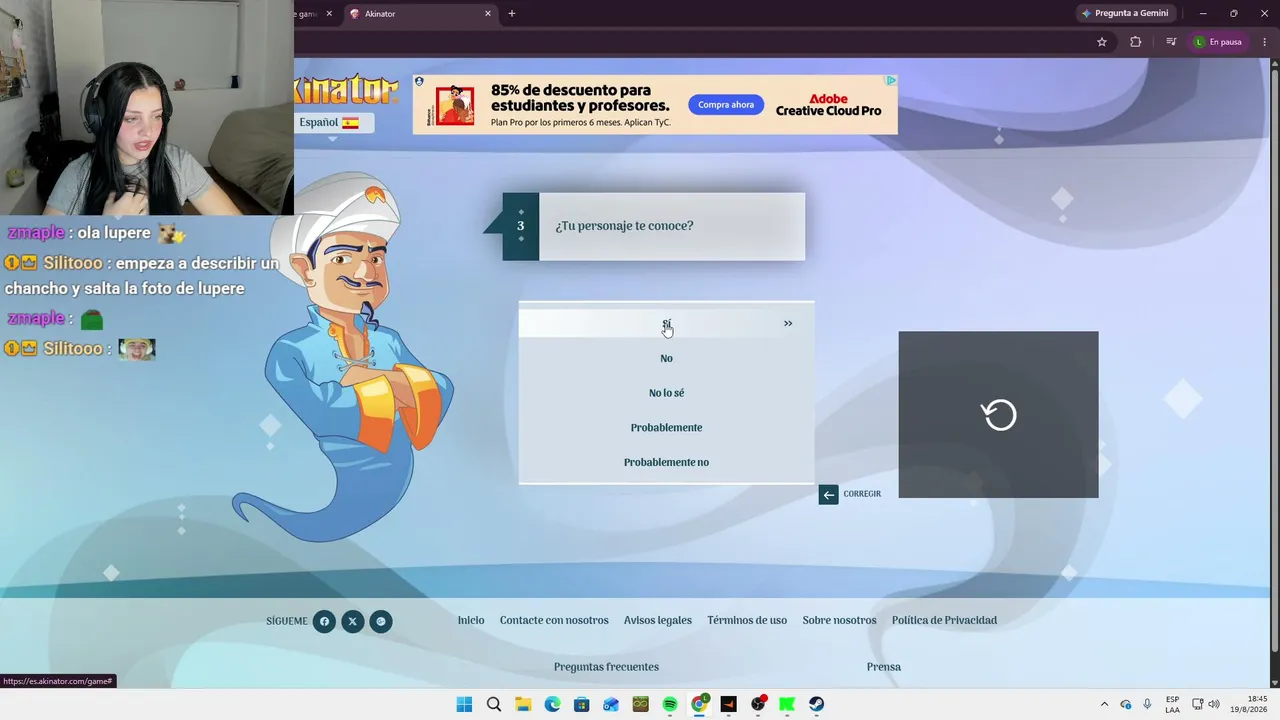Screen dimensions: 1280x720
Task: Open Microsoft Store from the taskbar
Action: click(x=582, y=704)
